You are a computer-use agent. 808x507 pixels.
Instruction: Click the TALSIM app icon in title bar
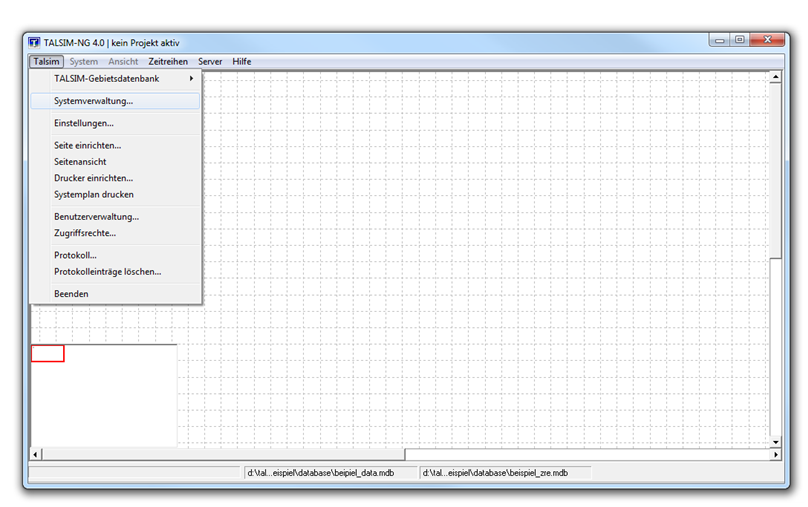(35, 43)
